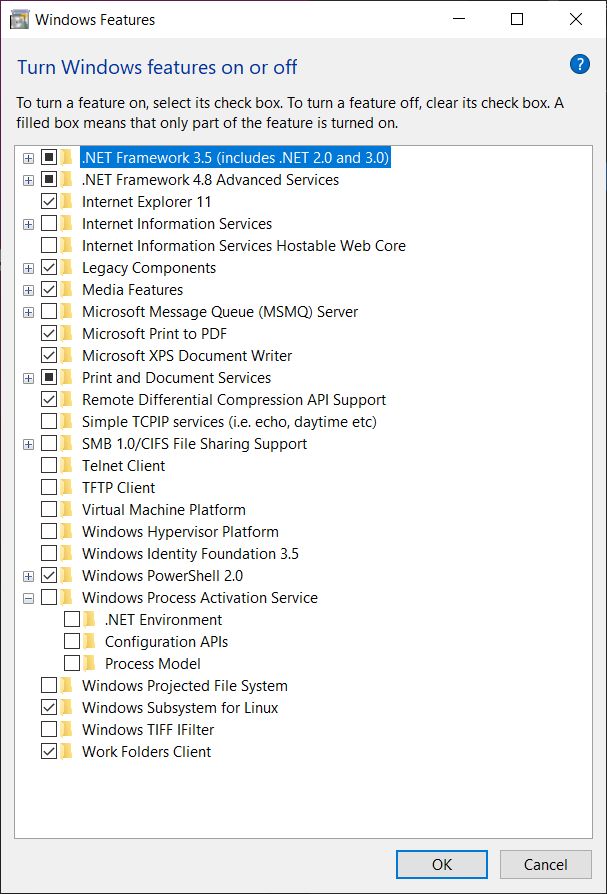The image size is (607, 894).
Task: Expand the Legacy Components node
Action: [x=28, y=269]
